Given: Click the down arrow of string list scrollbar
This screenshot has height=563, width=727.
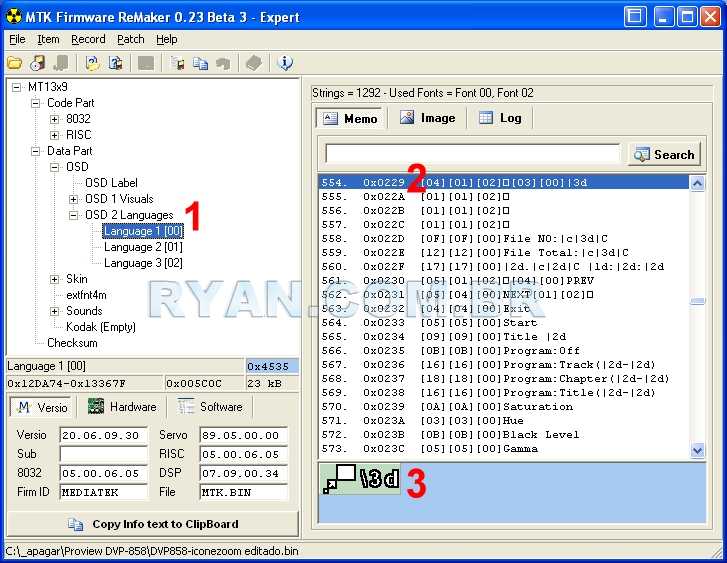Looking at the screenshot, I should click(697, 451).
